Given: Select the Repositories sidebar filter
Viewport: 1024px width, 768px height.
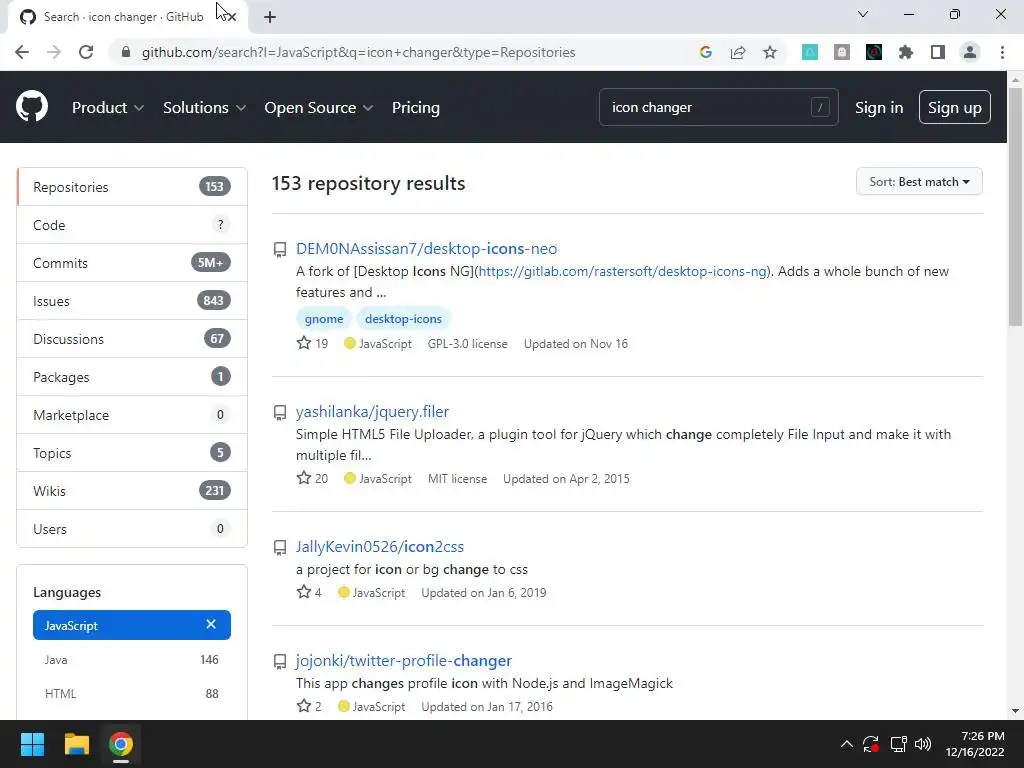Looking at the screenshot, I should 132,187.
